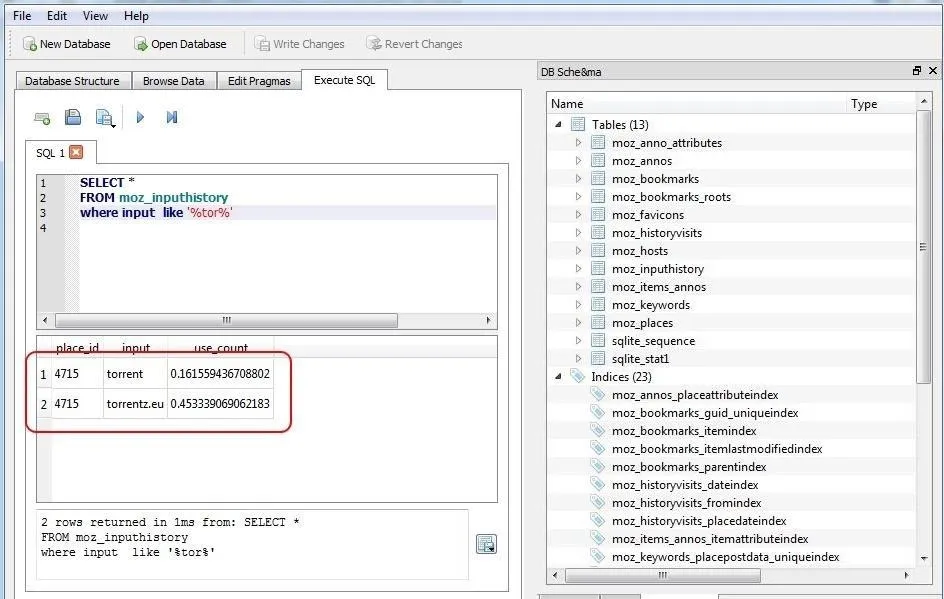Click the moz_items_annos_itemattributeindex index icon

pos(597,538)
